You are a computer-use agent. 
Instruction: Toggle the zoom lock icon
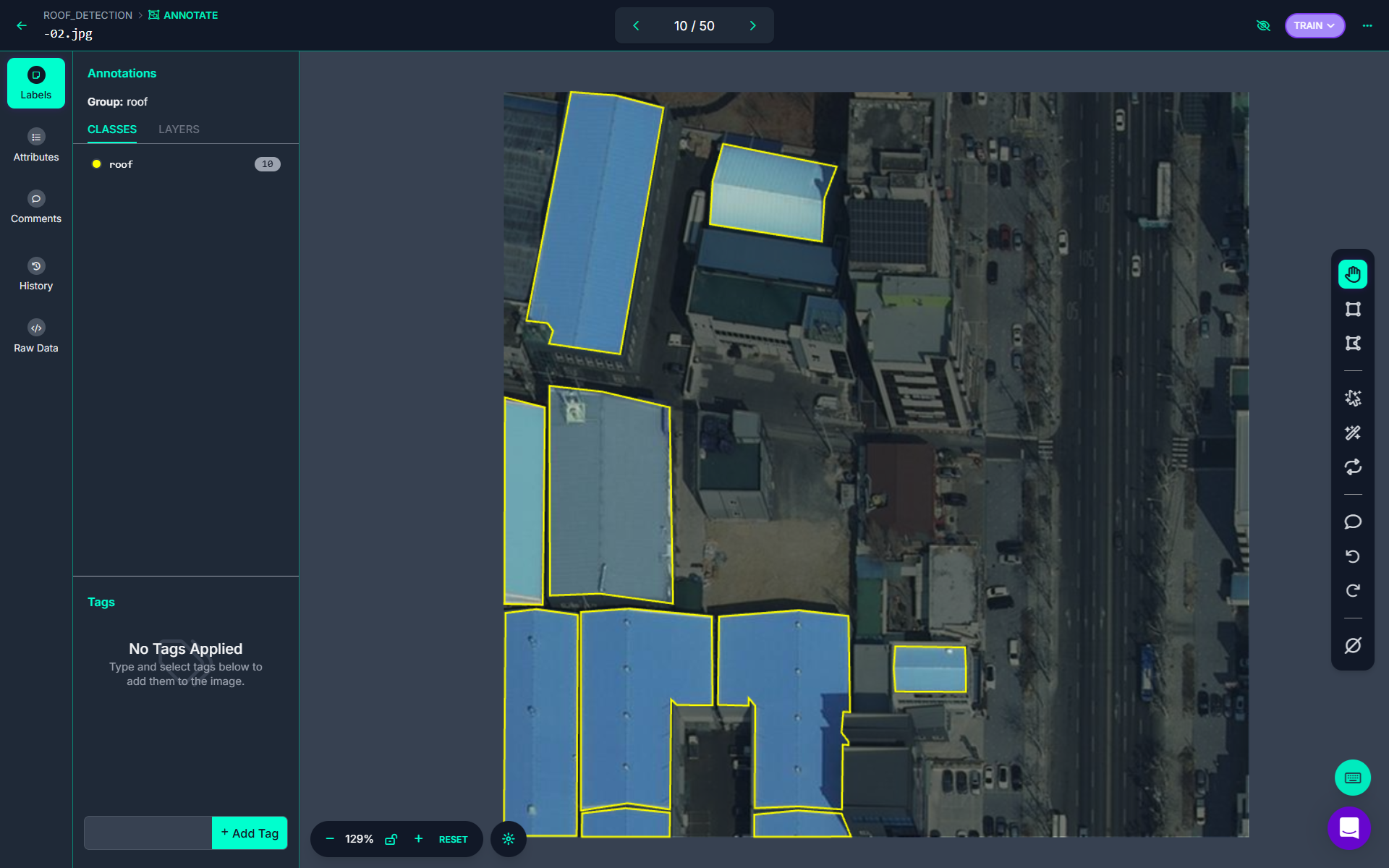[x=391, y=839]
